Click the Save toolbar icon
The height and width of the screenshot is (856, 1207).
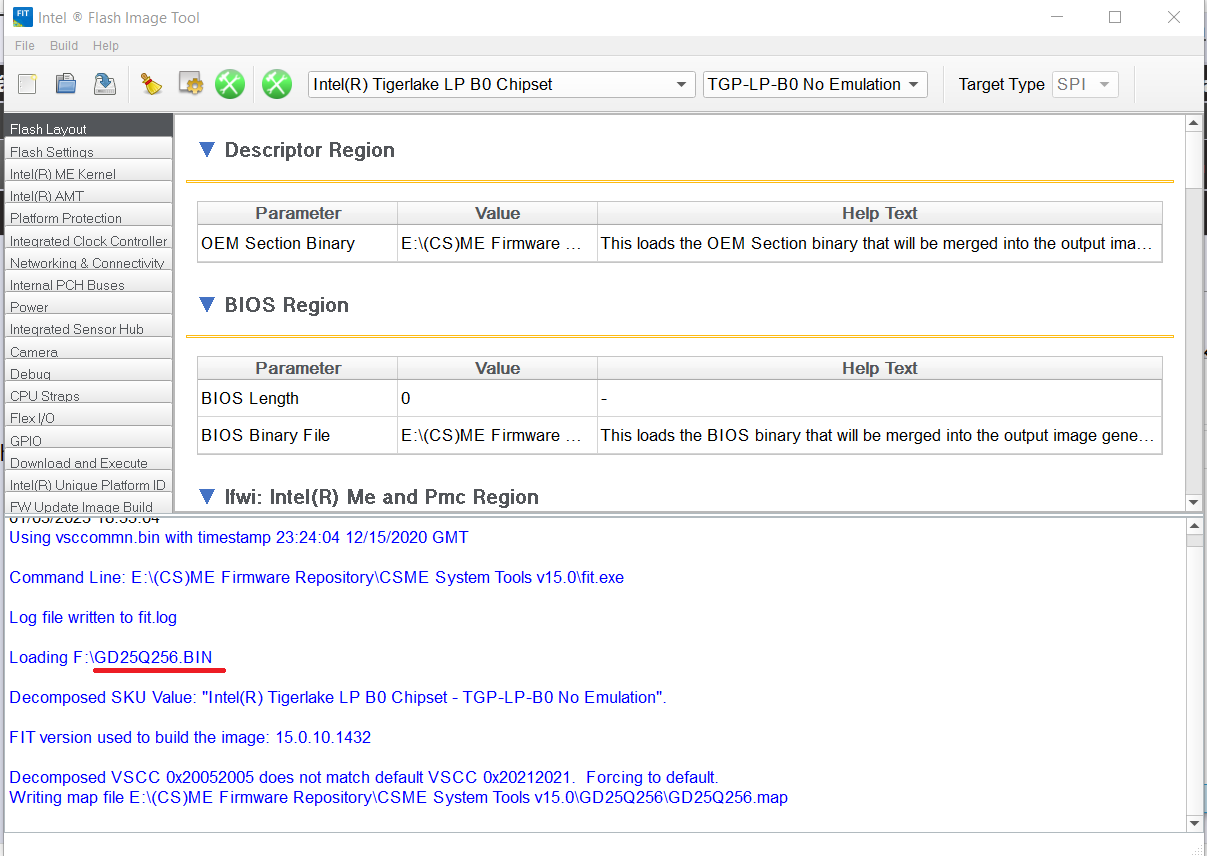(104, 84)
